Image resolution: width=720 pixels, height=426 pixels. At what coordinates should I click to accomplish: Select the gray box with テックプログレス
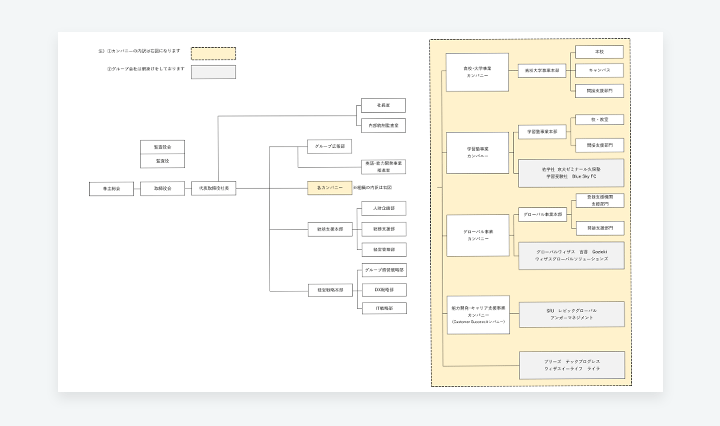[x=572, y=365]
